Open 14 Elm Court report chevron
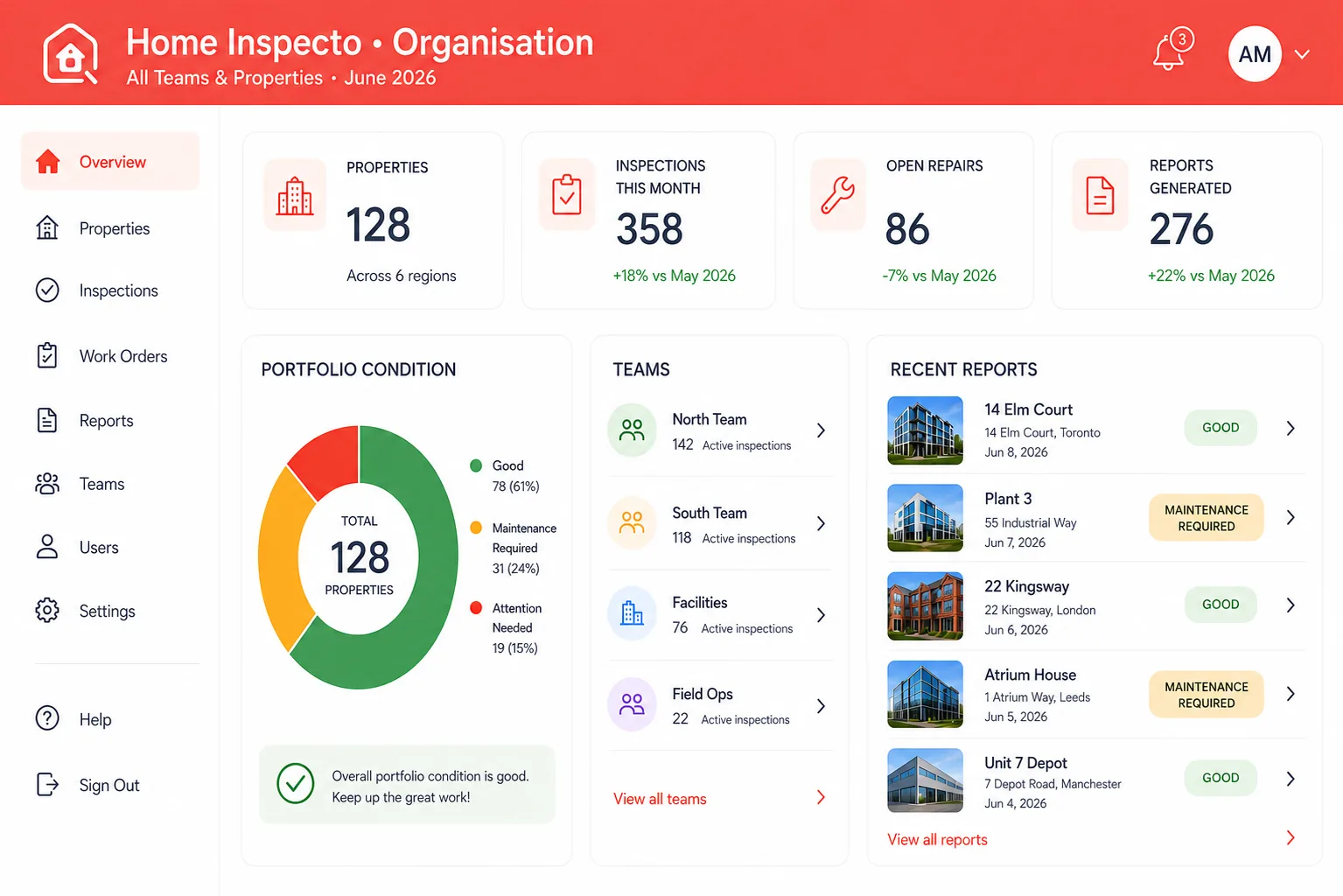 pos(1291,428)
